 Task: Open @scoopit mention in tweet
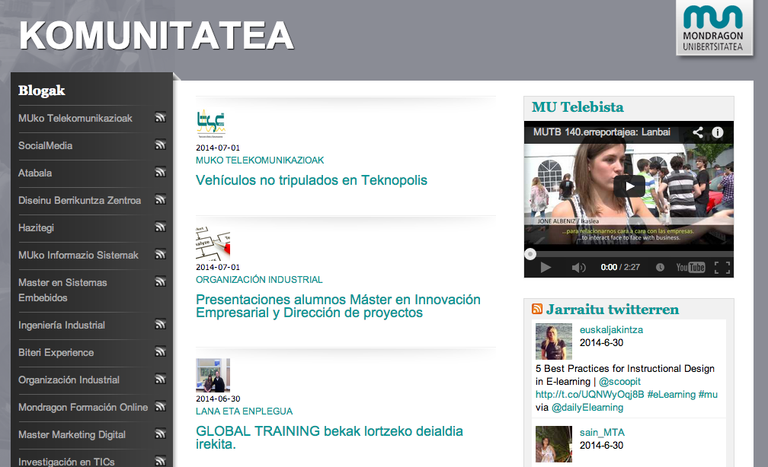pyautogui.click(x=620, y=382)
